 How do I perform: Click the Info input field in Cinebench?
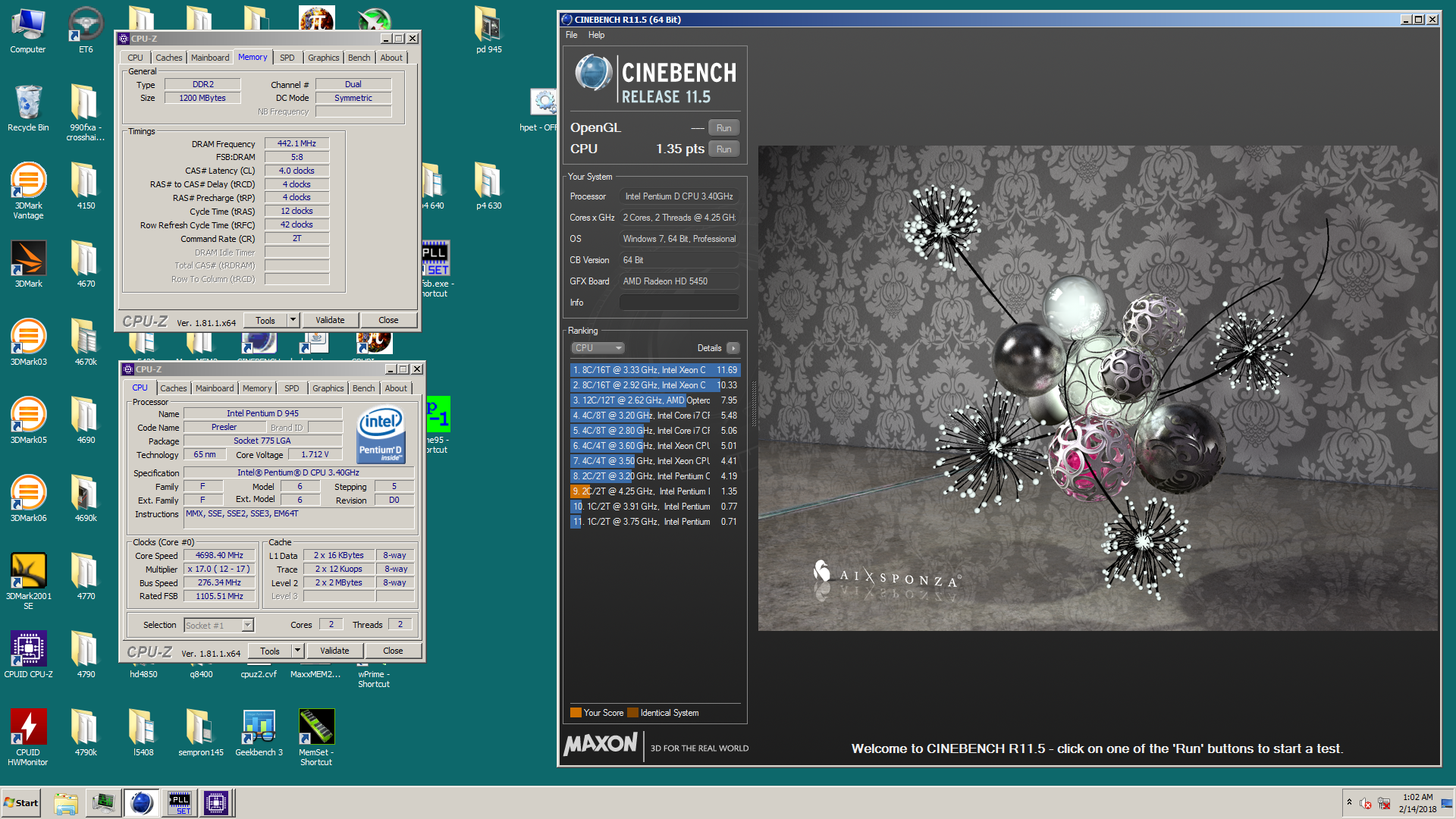679,303
